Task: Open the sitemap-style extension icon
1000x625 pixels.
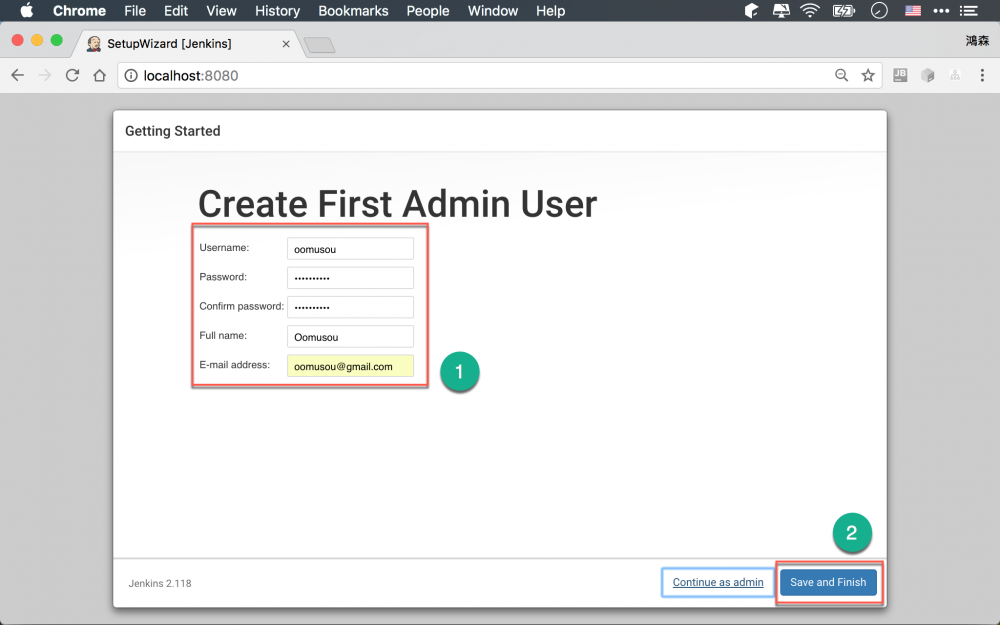Action: click(954, 75)
